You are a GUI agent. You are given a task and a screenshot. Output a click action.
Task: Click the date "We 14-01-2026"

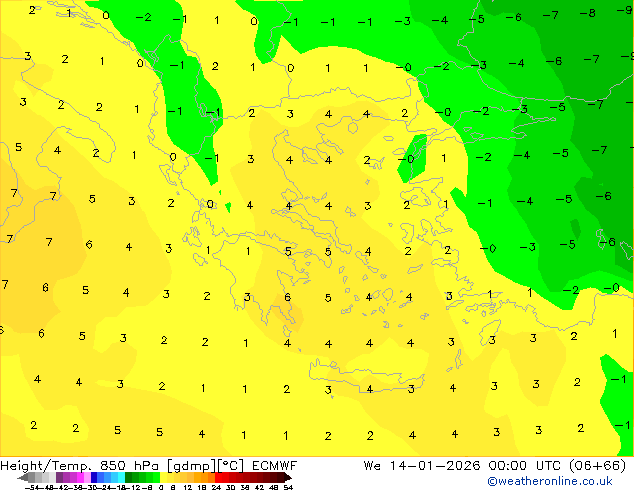point(422,466)
